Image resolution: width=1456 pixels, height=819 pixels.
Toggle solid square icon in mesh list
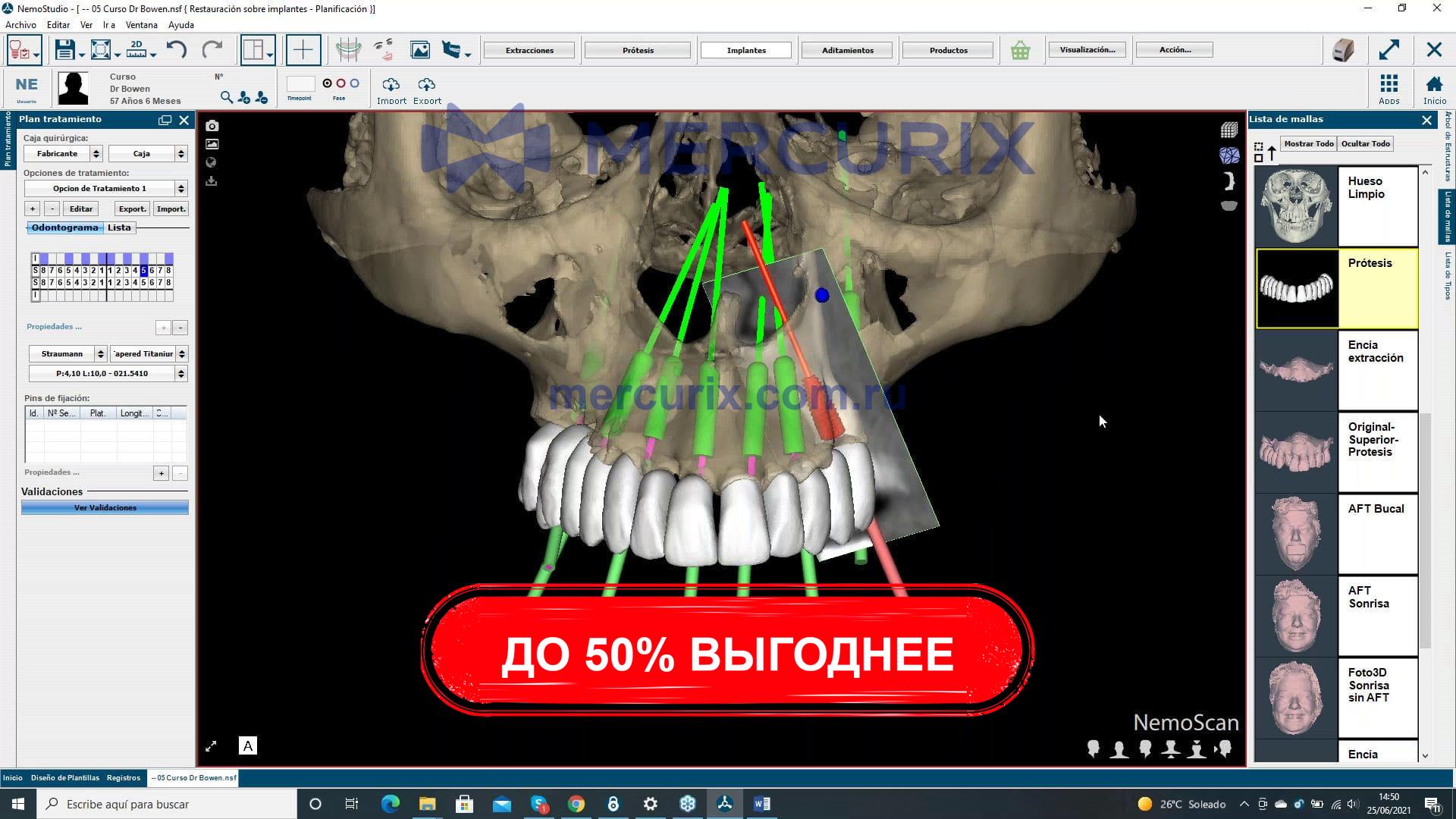pyautogui.click(x=1259, y=158)
